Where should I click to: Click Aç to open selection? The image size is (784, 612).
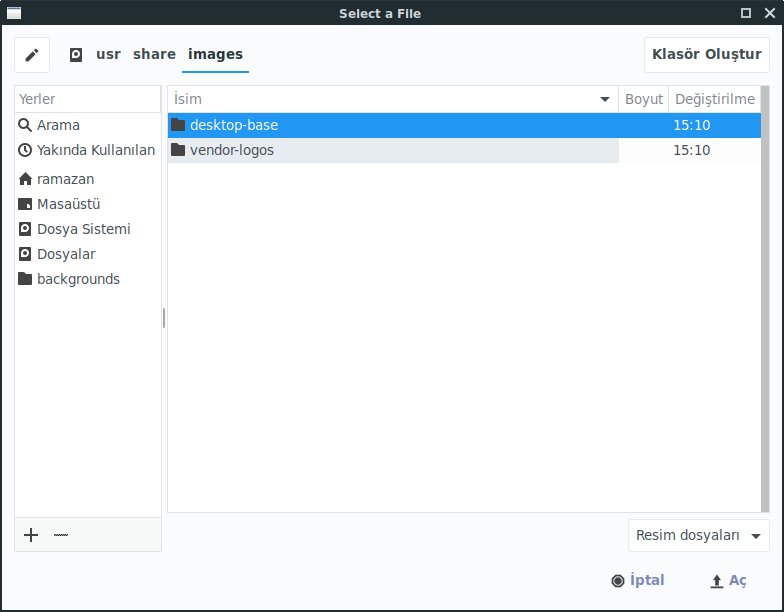click(728, 580)
